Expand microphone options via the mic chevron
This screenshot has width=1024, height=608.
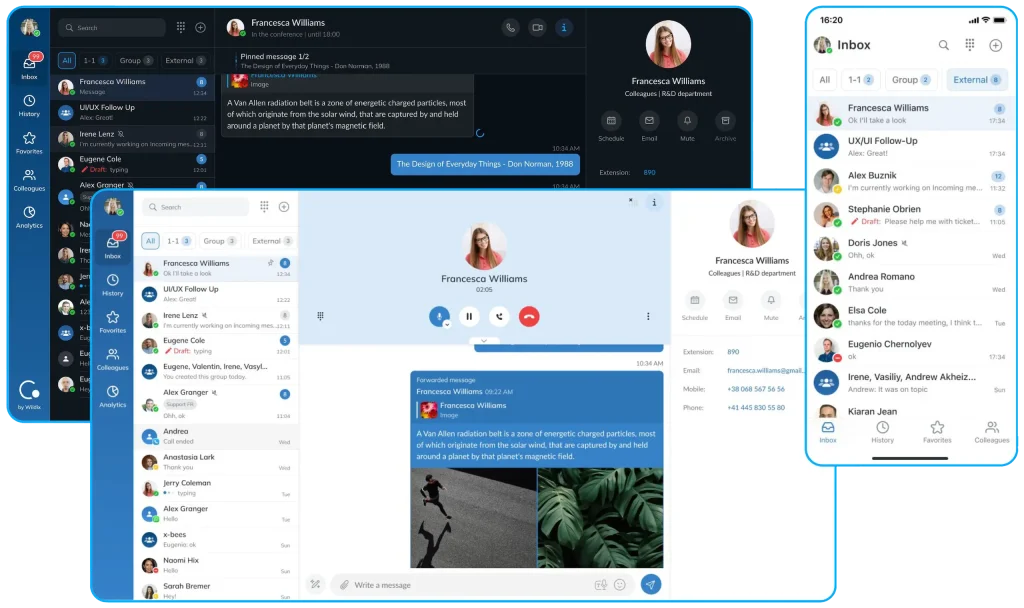pos(448,326)
